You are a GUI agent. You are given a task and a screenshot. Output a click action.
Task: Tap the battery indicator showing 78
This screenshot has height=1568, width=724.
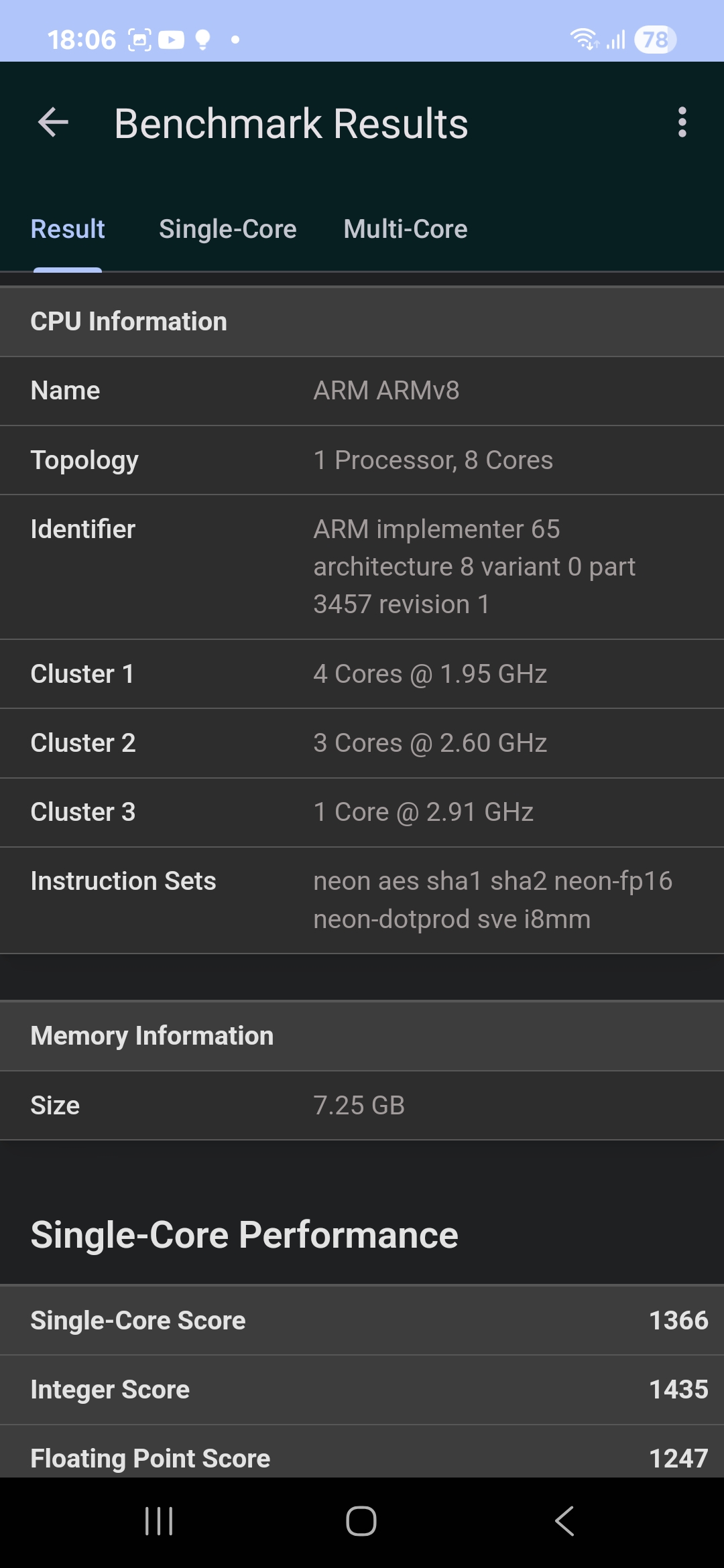[655, 40]
